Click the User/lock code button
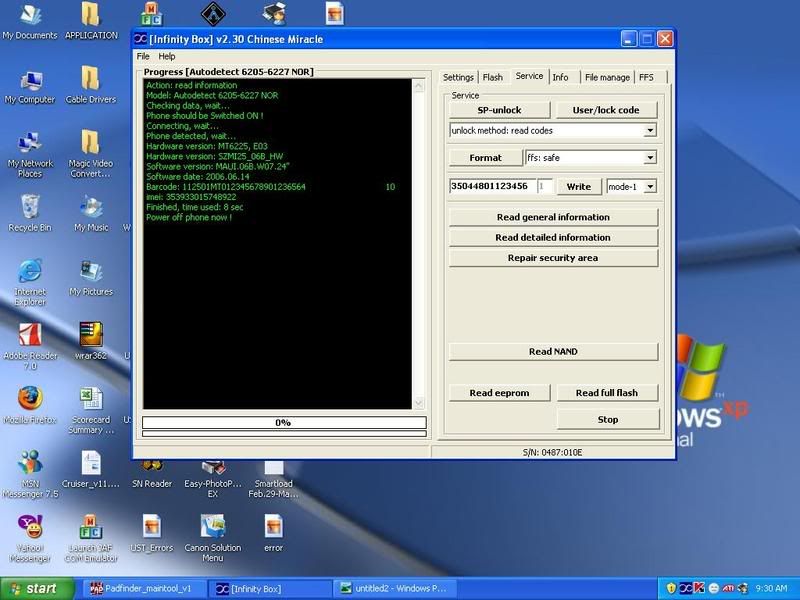The image size is (800, 600). click(606, 110)
